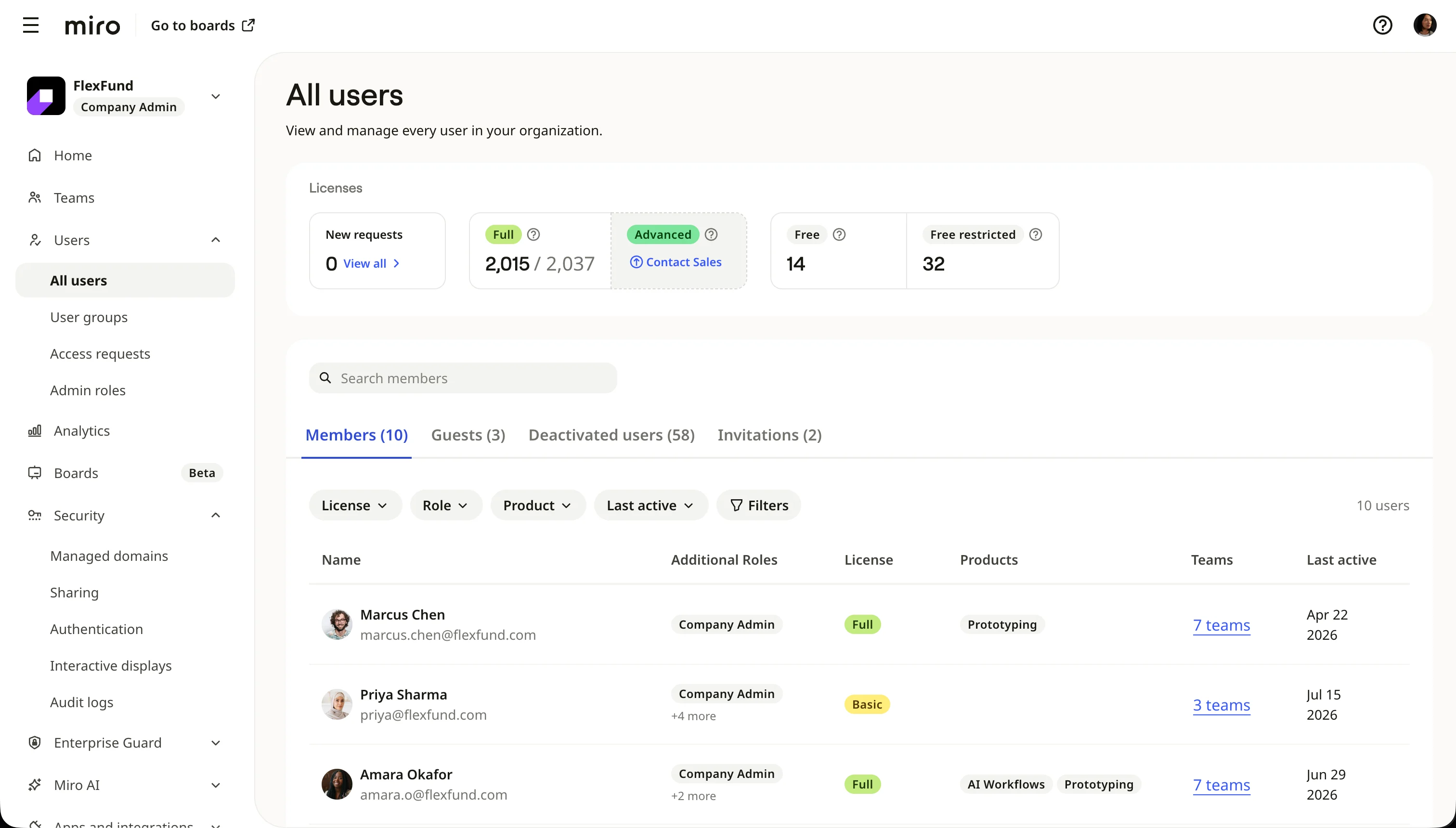Expand the Miro AI section
Image resolution: width=1456 pixels, height=828 pixels.
click(x=216, y=785)
